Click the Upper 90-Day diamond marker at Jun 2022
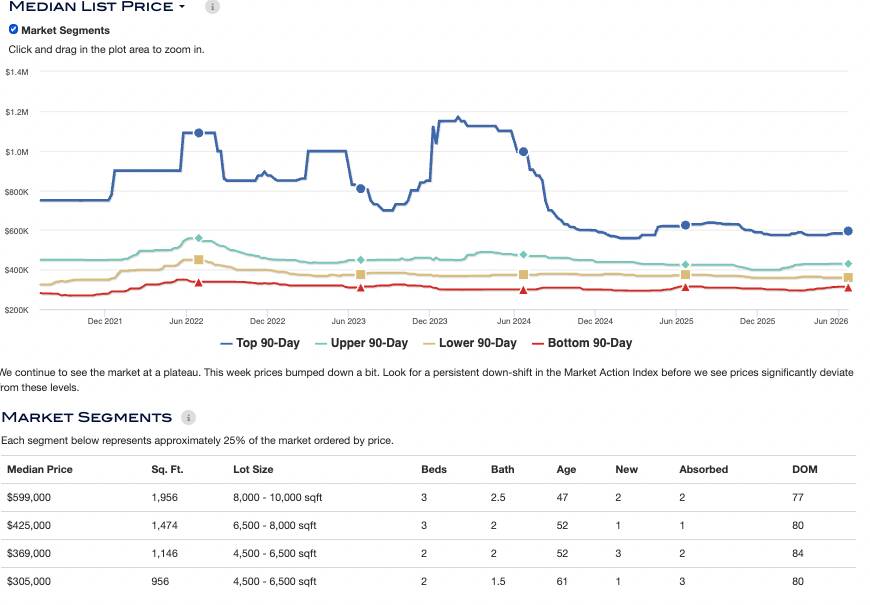This screenshot has width=870, height=605. 199,238
